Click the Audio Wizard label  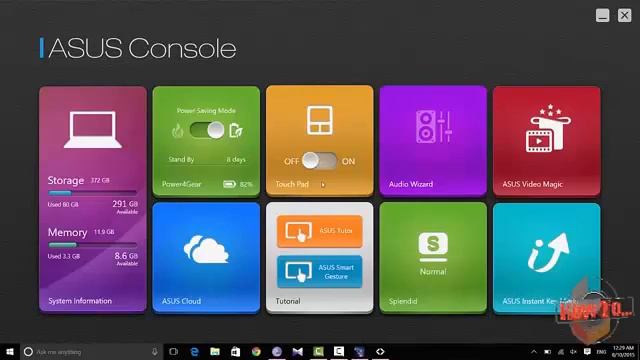point(411,184)
